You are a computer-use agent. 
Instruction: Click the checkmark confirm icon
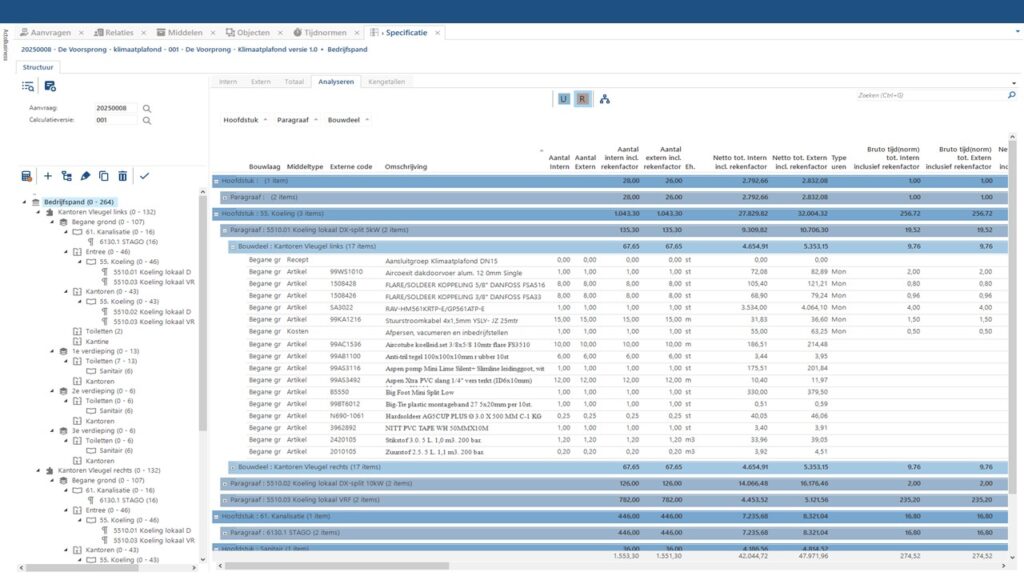[x=144, y=176]
